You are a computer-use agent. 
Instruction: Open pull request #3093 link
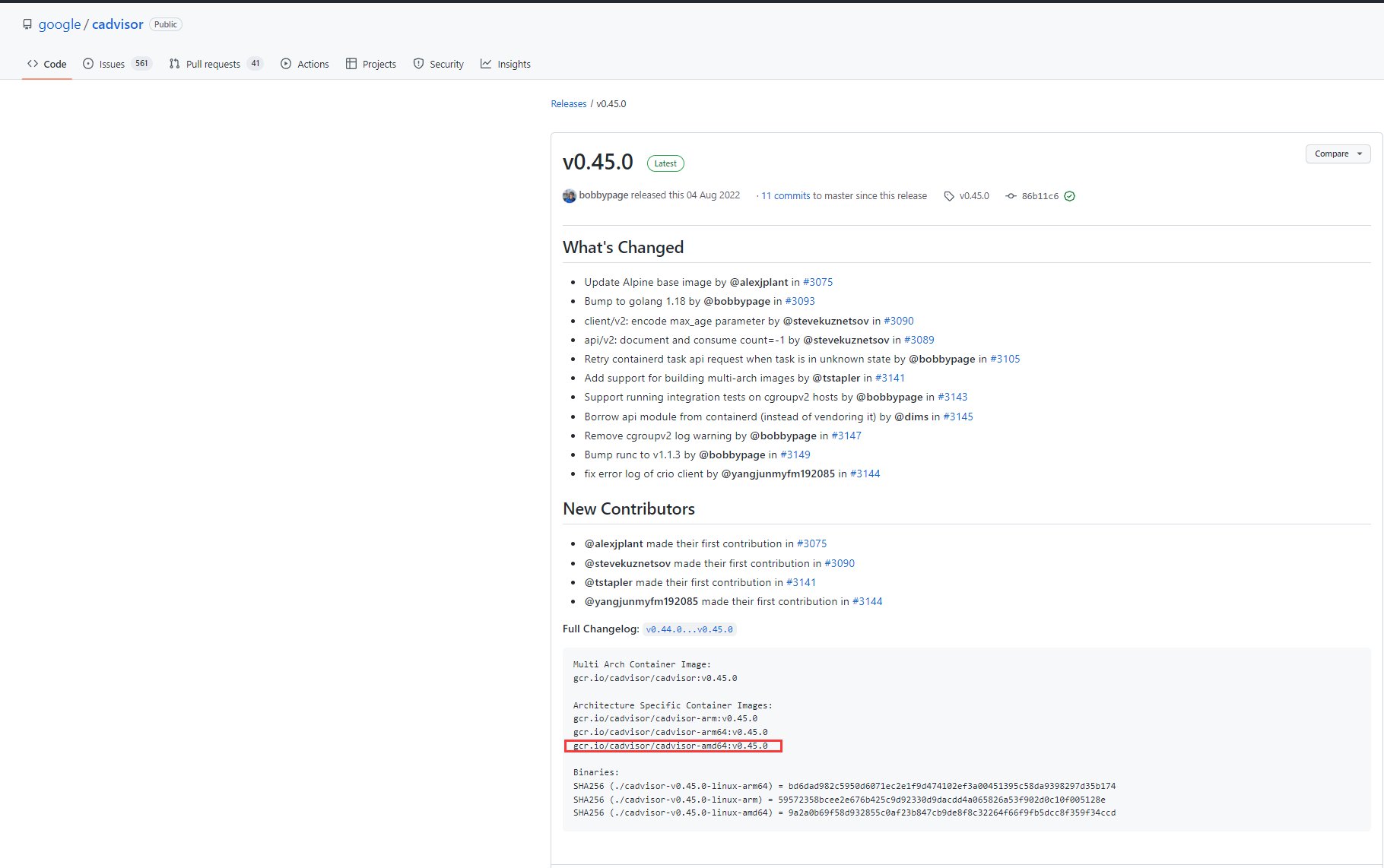(x=800, y=301)
